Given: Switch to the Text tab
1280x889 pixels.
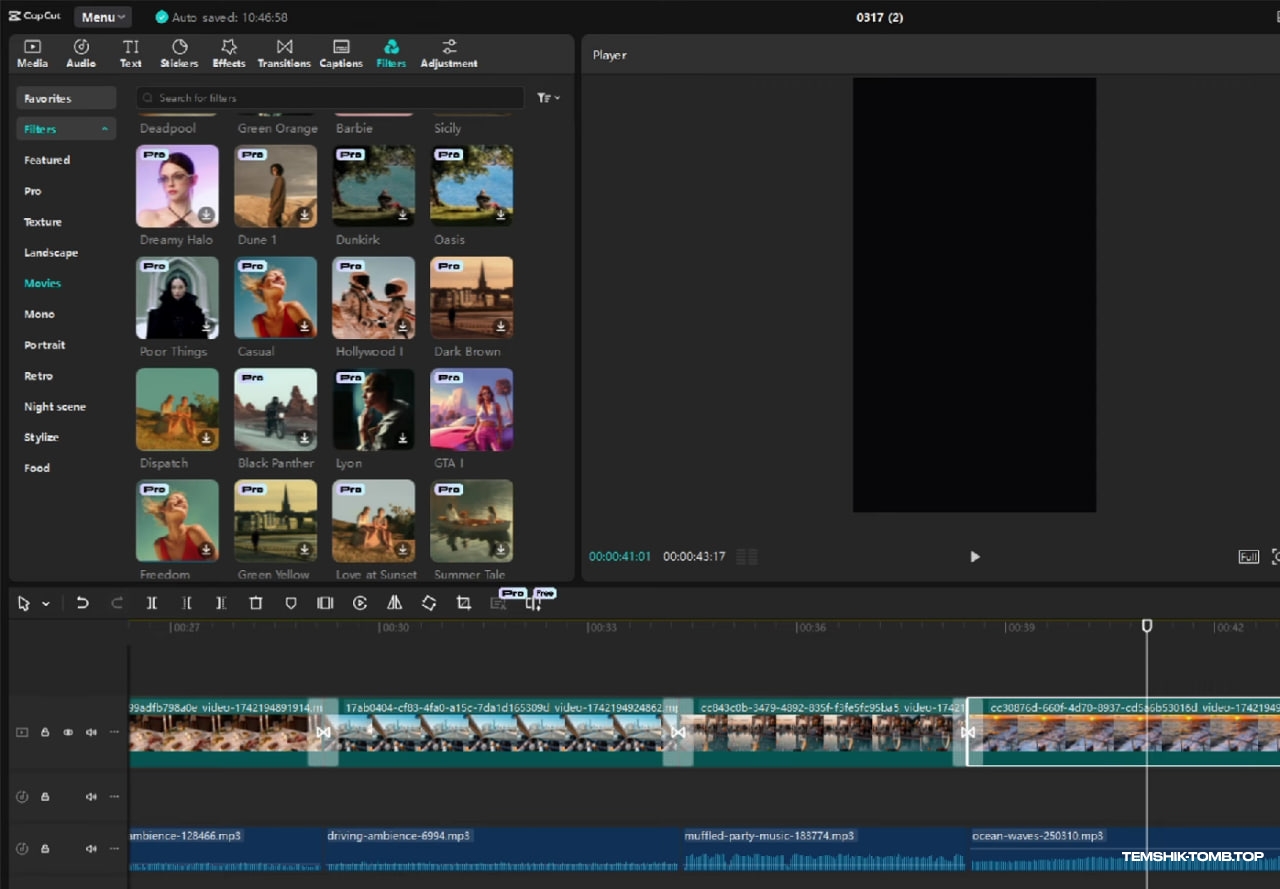Looking at the screenshot, I should click(x=131, y=54).
